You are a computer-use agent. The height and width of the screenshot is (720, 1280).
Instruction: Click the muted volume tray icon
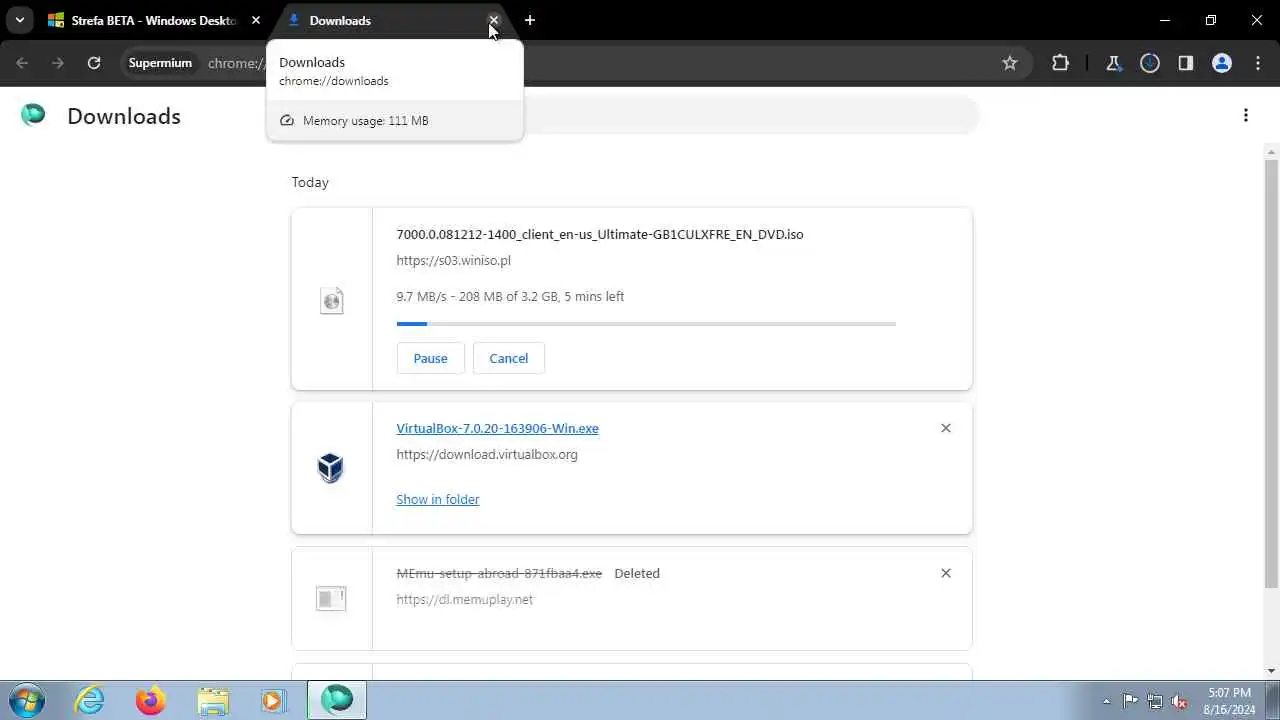(1180, 701)
